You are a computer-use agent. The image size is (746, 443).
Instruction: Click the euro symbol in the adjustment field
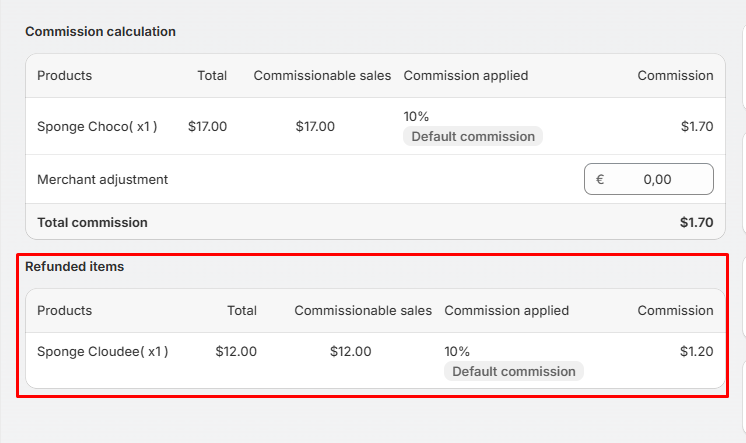click(x=600, y=180)
